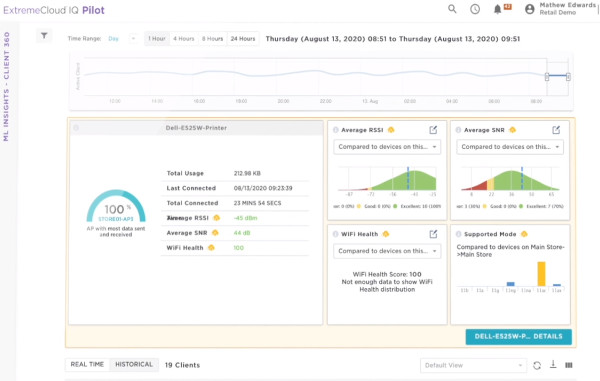Click orange badge next to Average SNR card title
600x381 pixels.
[513, 130]
